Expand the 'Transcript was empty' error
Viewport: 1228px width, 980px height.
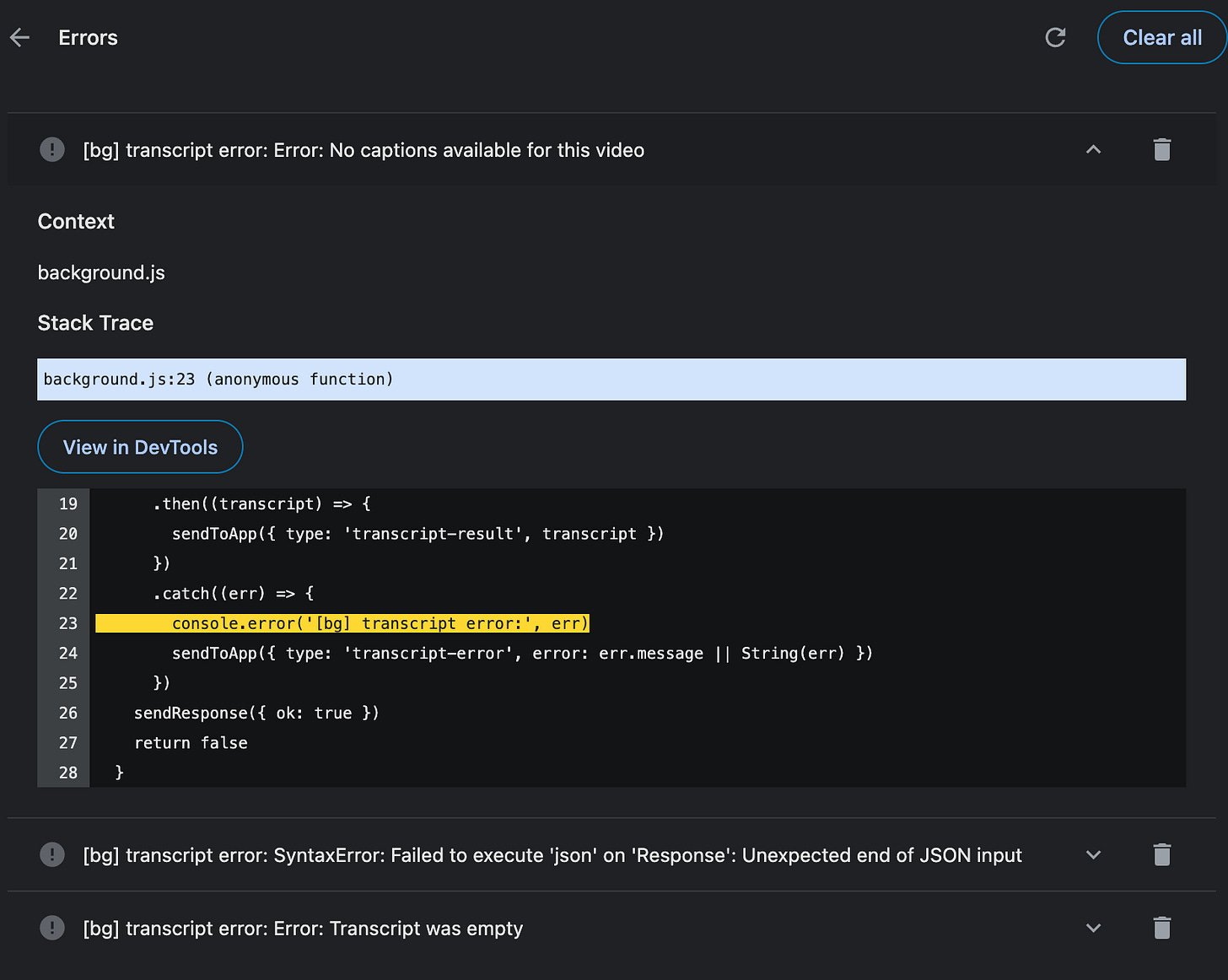click(1093, 929)
